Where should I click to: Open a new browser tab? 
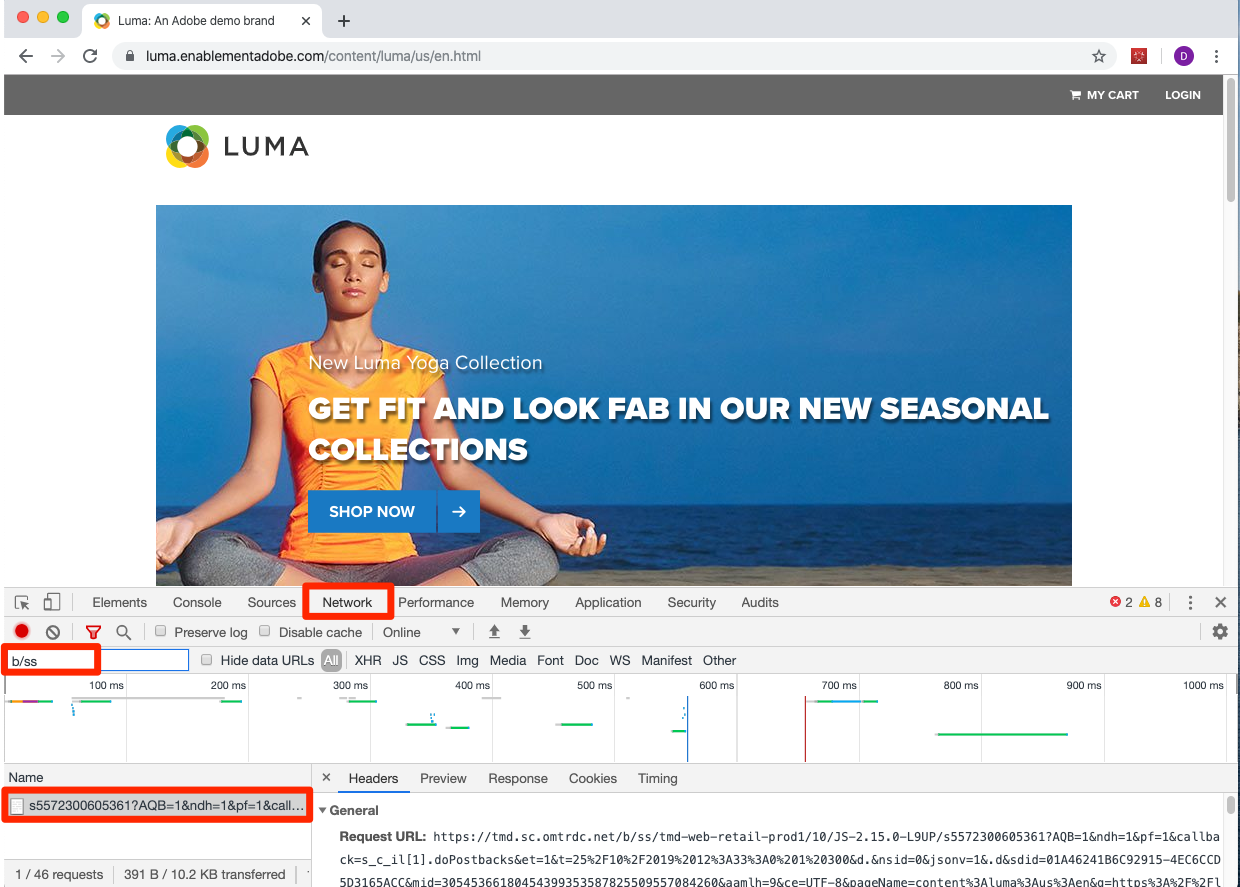pos(344,20)
